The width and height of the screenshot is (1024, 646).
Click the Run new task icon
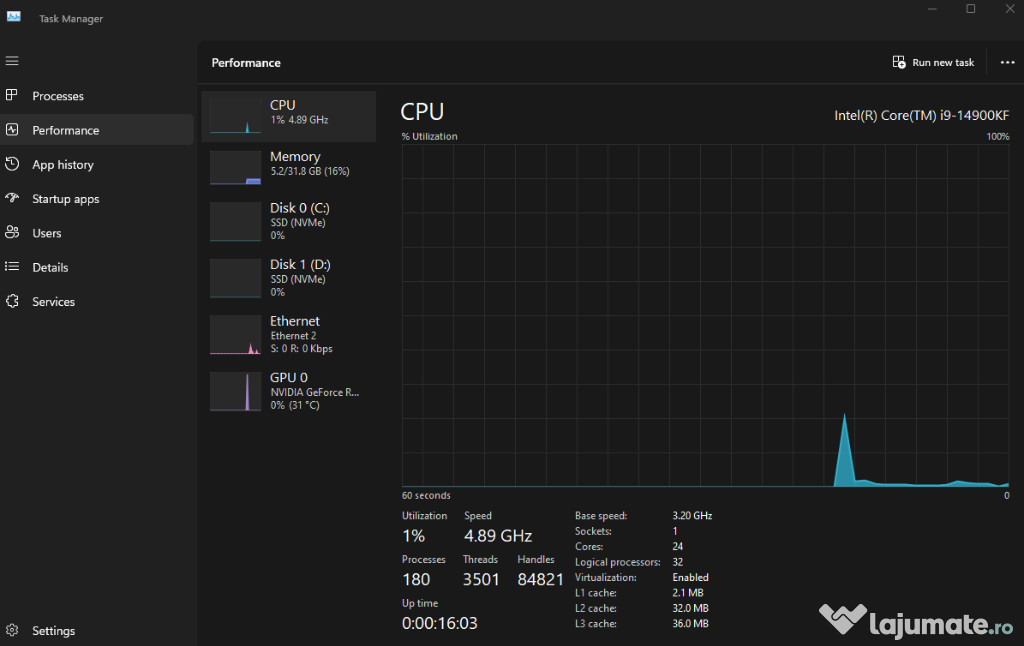coord(899,62)
